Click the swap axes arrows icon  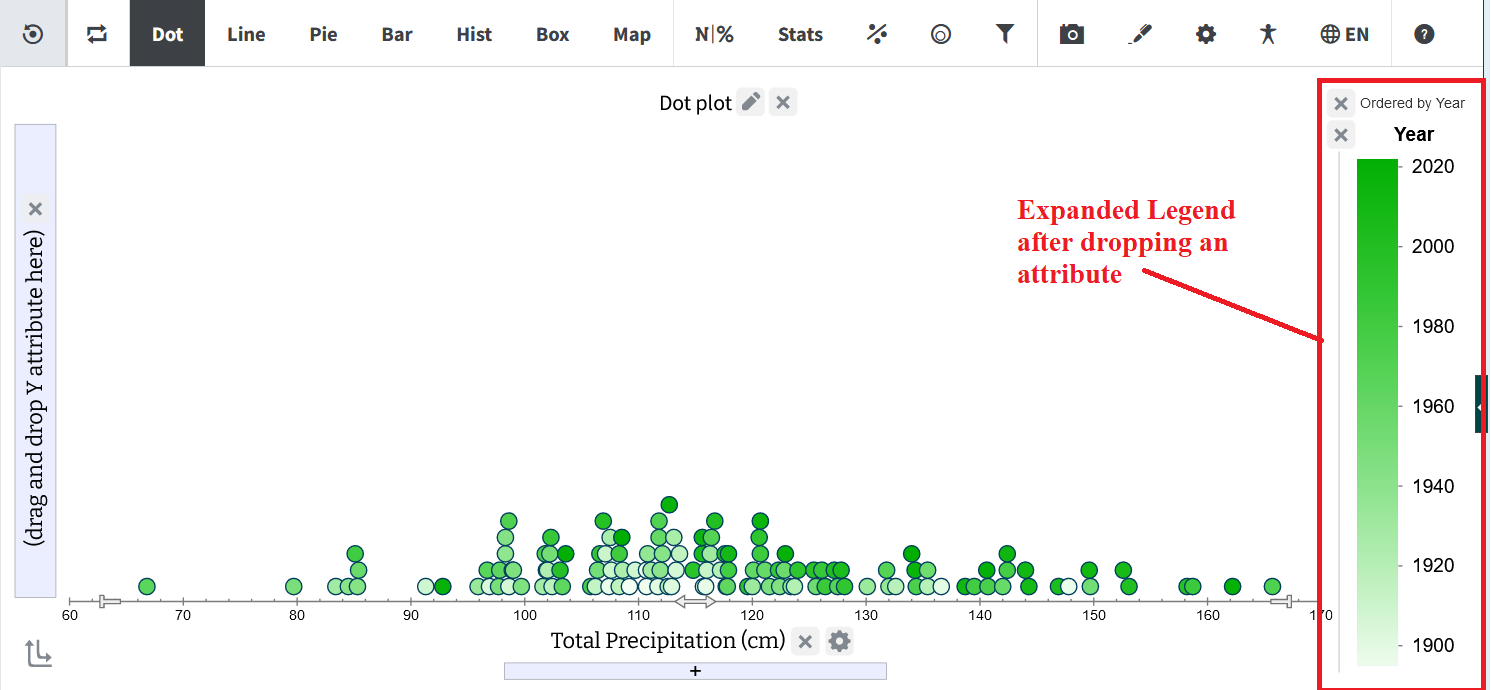point(97,34)
